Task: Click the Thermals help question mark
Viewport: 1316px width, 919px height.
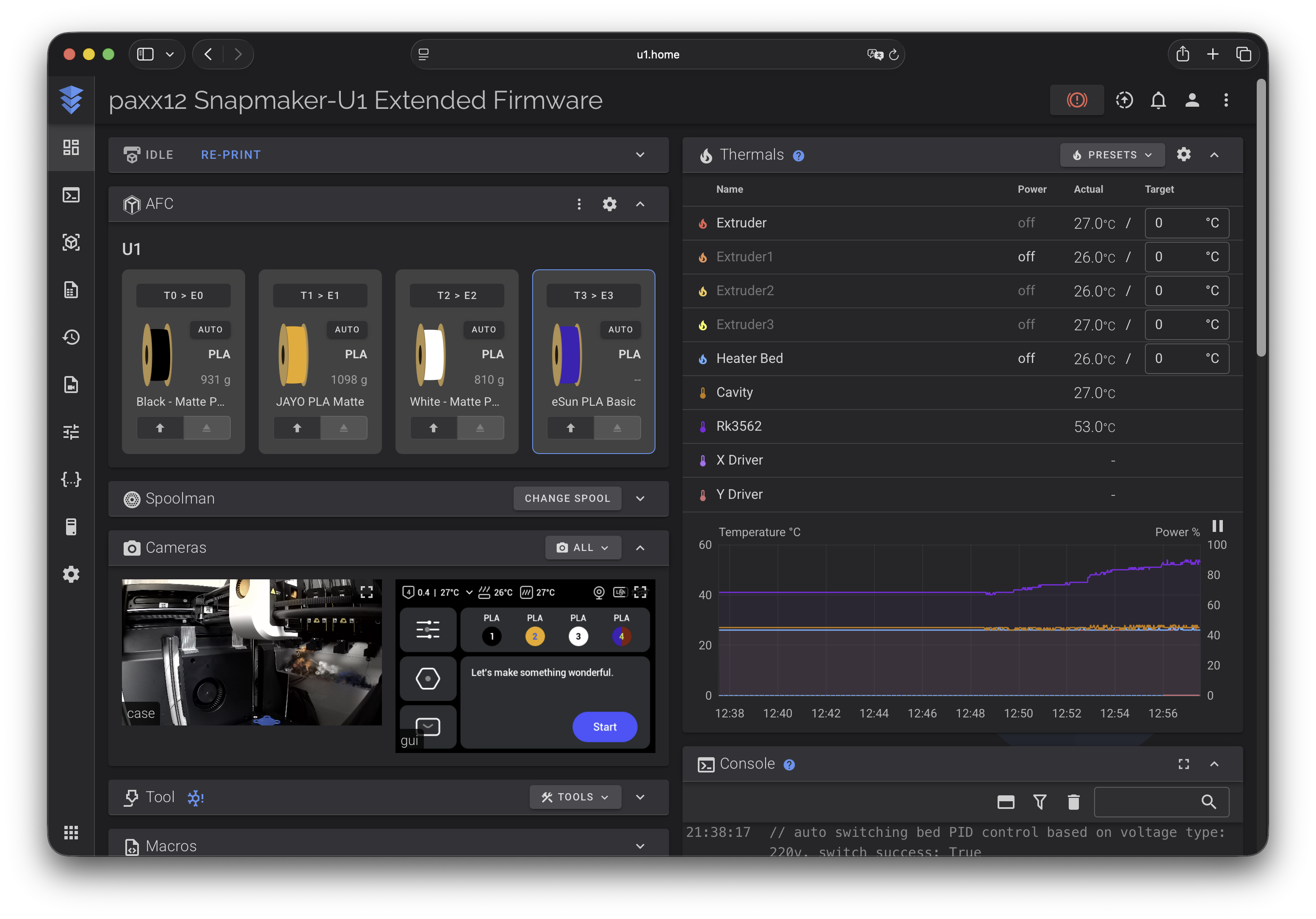Action: (799, 156)
